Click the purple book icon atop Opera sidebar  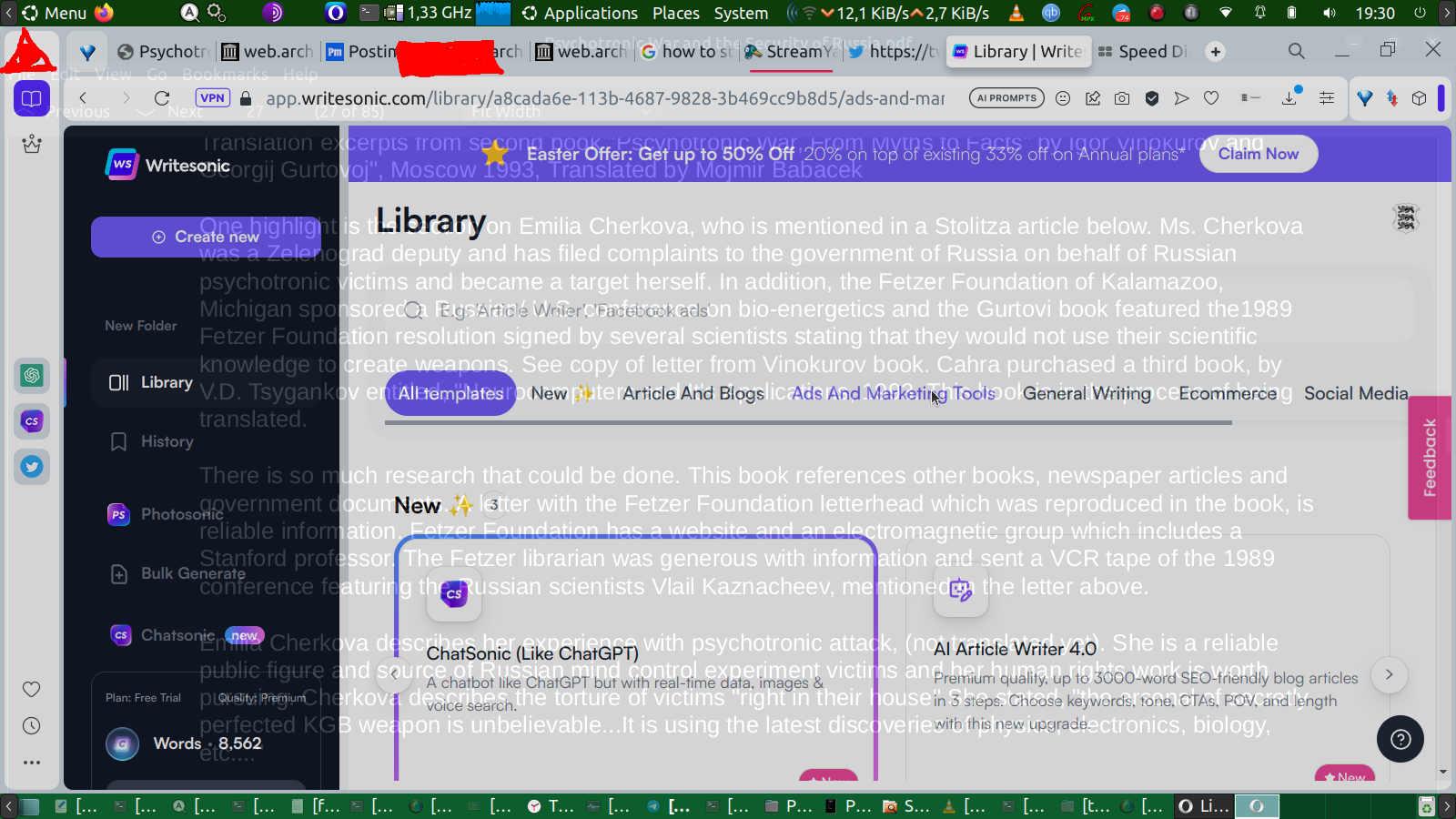point(32,98)
